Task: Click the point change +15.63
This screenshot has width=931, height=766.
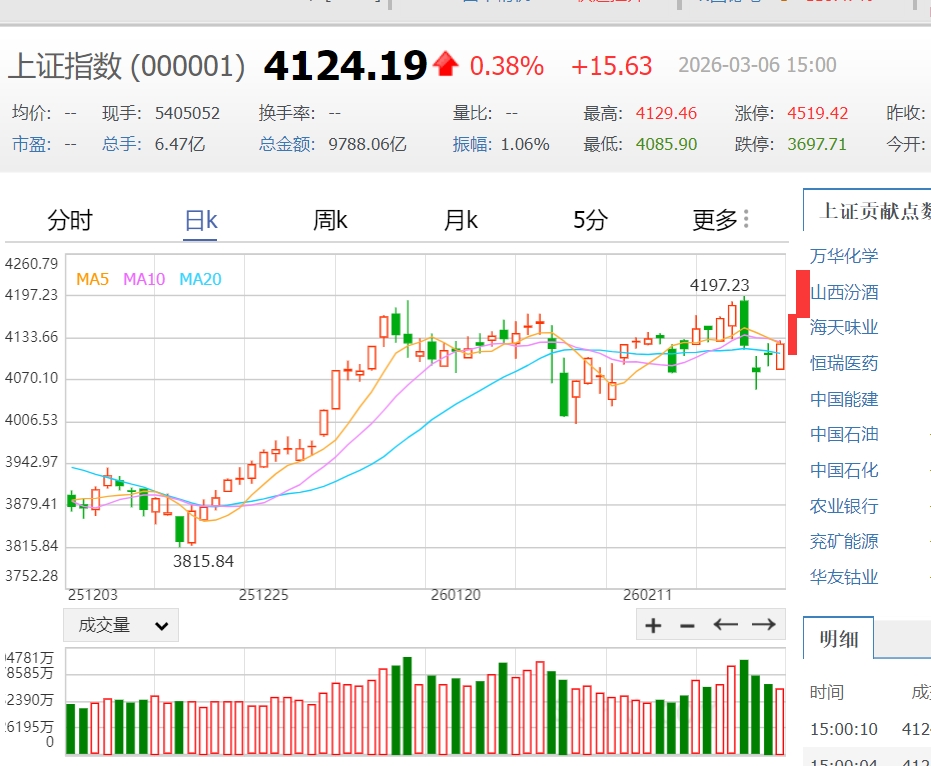Action: pos(612,66)
